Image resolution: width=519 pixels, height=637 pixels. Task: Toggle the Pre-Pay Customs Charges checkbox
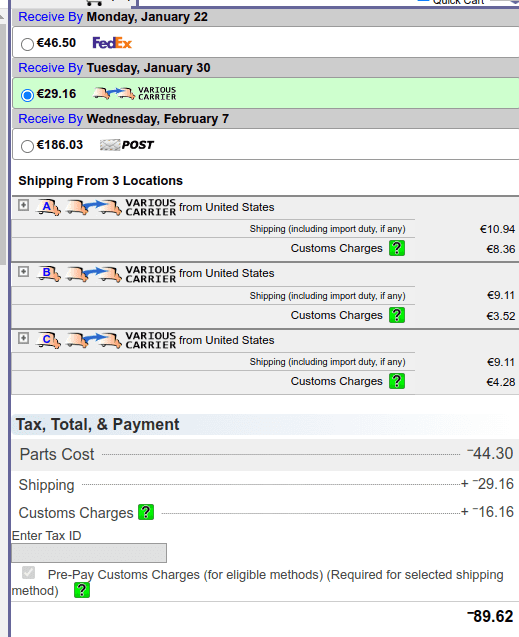(x=28, y=573)
